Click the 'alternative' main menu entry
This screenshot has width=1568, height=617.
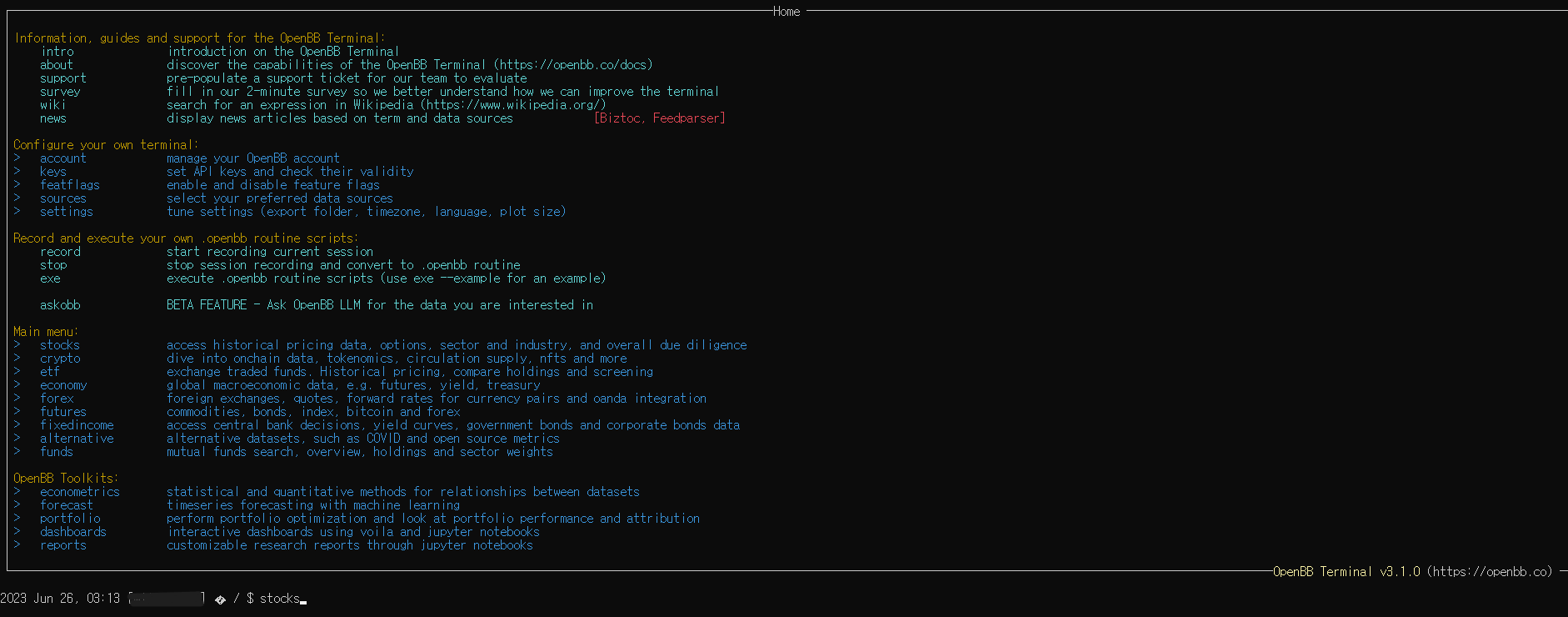click(x=77, y=439)
